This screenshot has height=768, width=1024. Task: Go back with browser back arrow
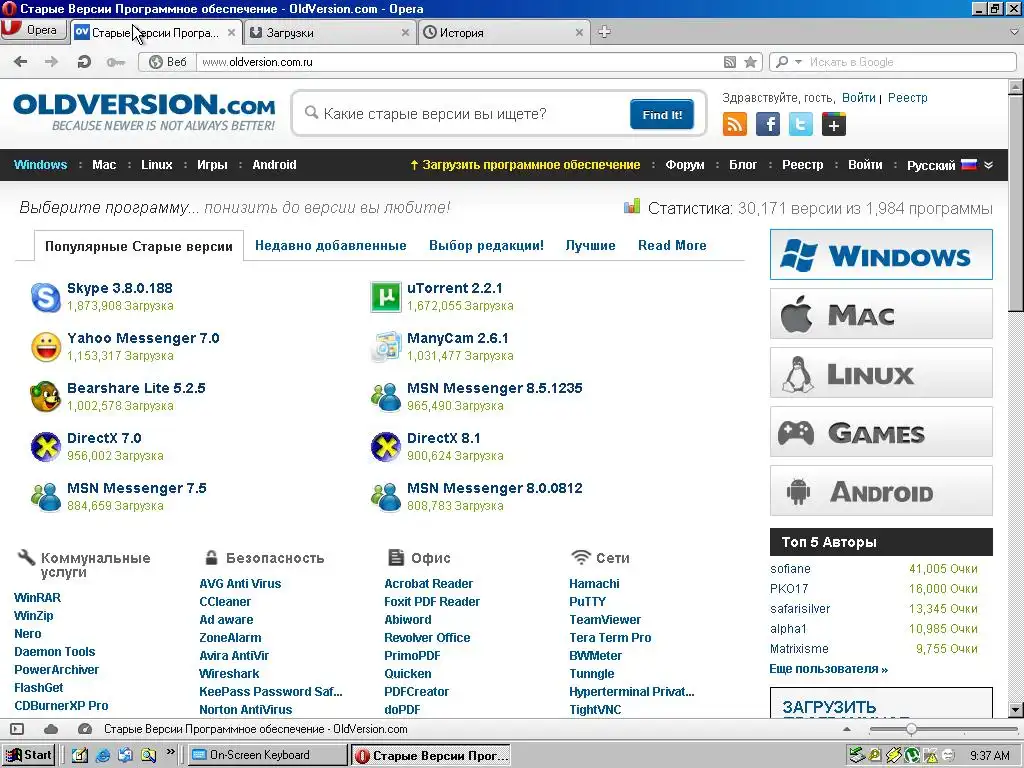(x=21, y=62)
